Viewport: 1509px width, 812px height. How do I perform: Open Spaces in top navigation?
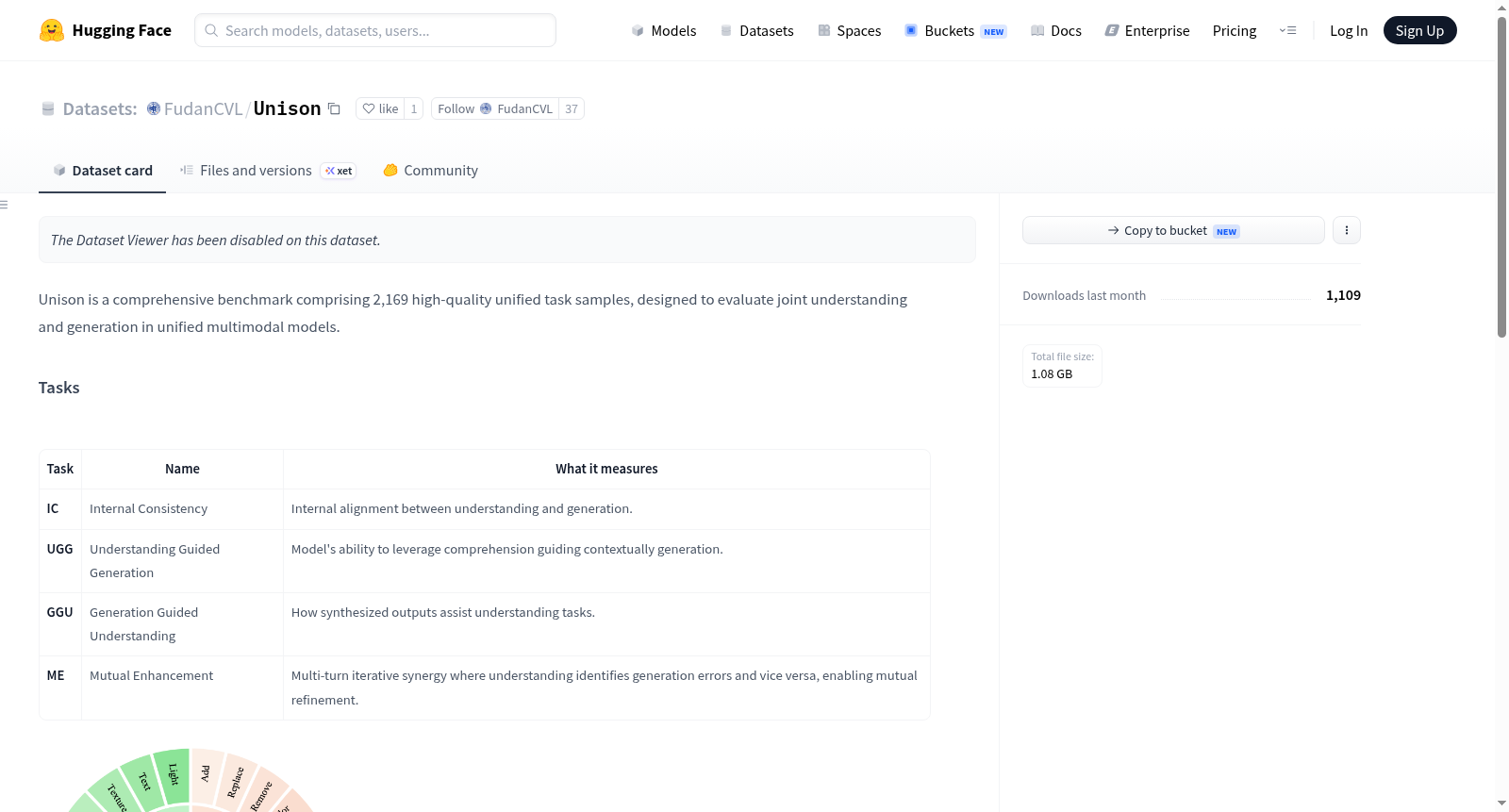point(850,30)
